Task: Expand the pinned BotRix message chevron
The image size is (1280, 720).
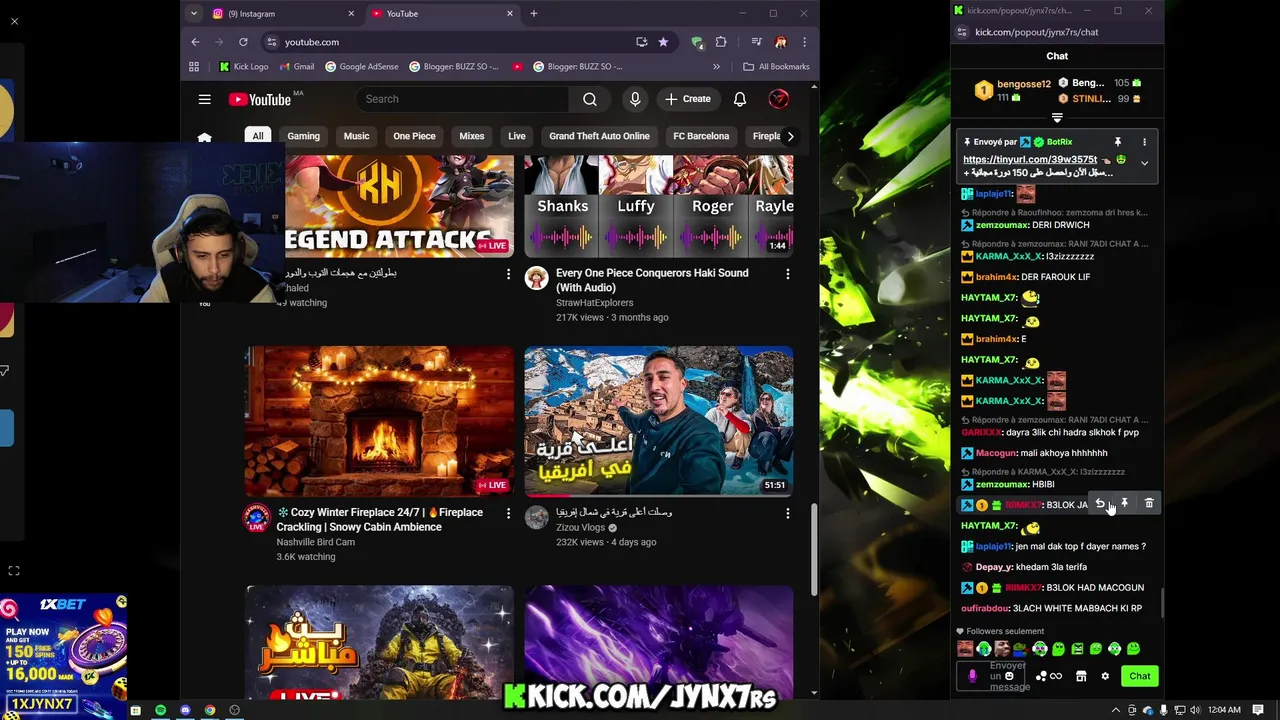Action: tap(1144, 163)
